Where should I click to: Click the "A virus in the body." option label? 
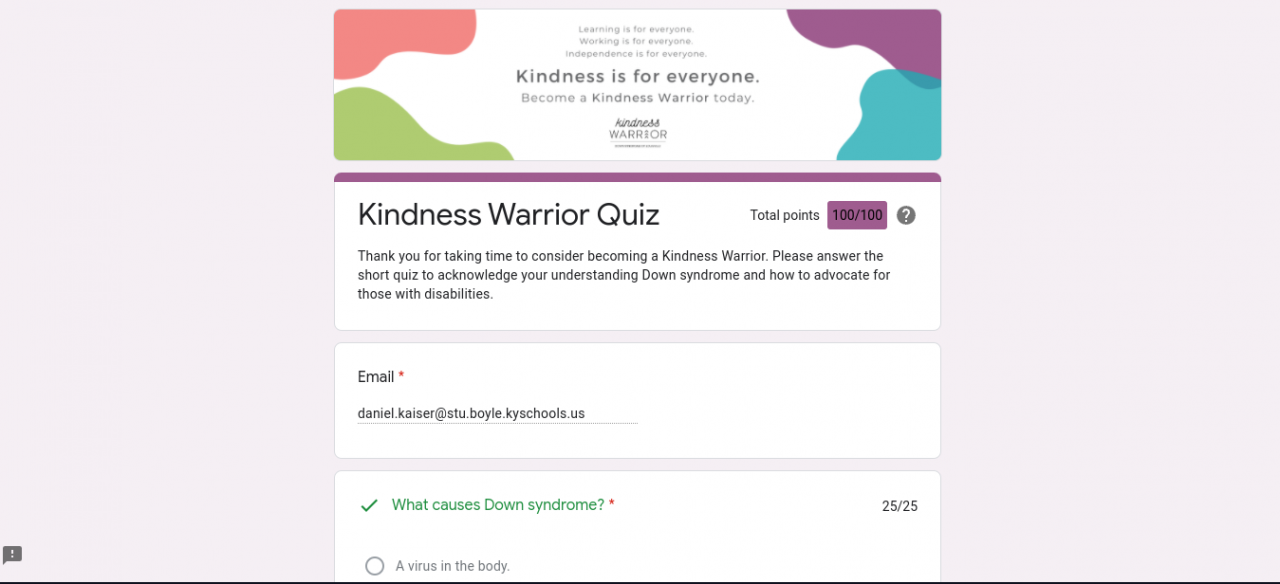click(x=453, y=566)
